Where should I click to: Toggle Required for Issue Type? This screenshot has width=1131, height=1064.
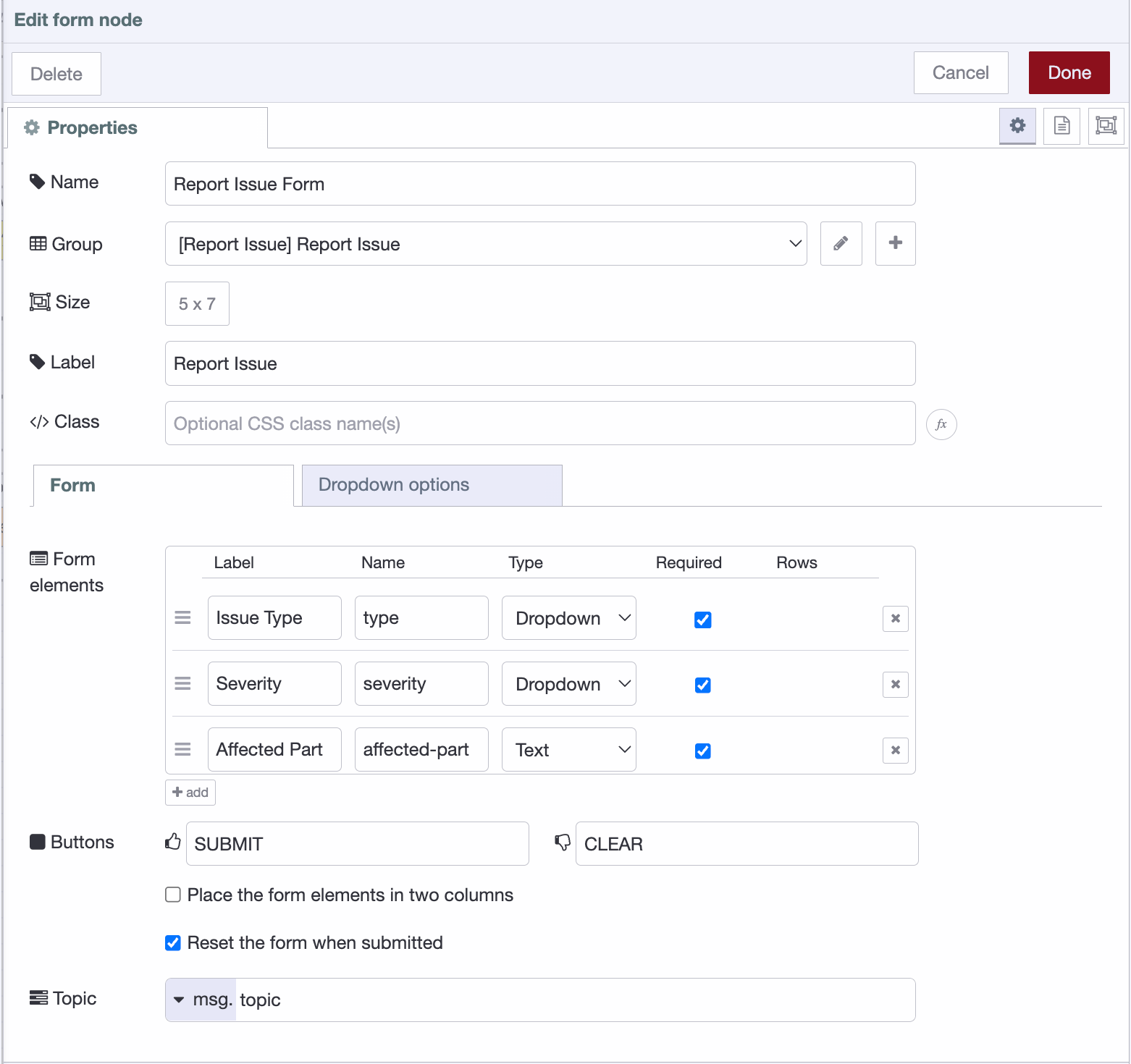[x=702, y=620]
